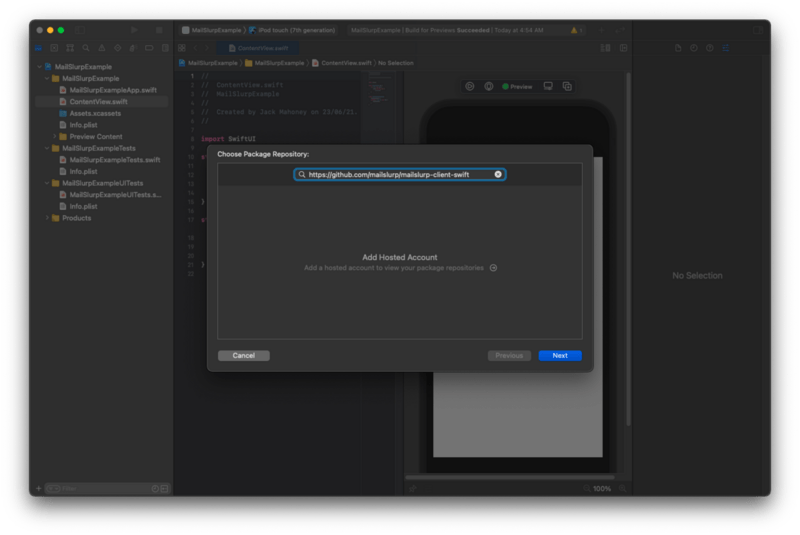This screenshot has width=800, height=535.
Task: Select the MailSlurpExample scheme in the toolbar
Action: pyautogui.click(x=212, y=30)
